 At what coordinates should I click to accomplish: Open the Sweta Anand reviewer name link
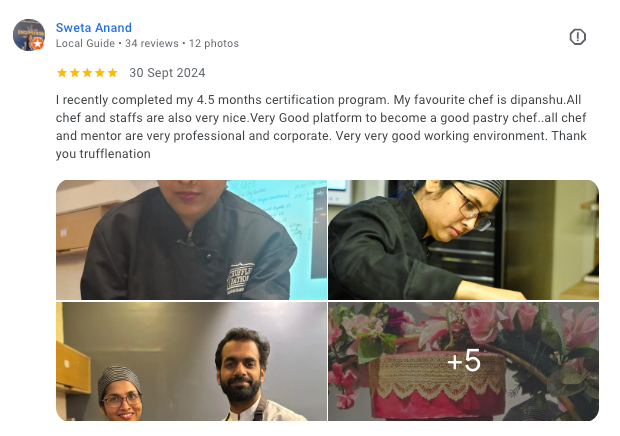[94, 28]
